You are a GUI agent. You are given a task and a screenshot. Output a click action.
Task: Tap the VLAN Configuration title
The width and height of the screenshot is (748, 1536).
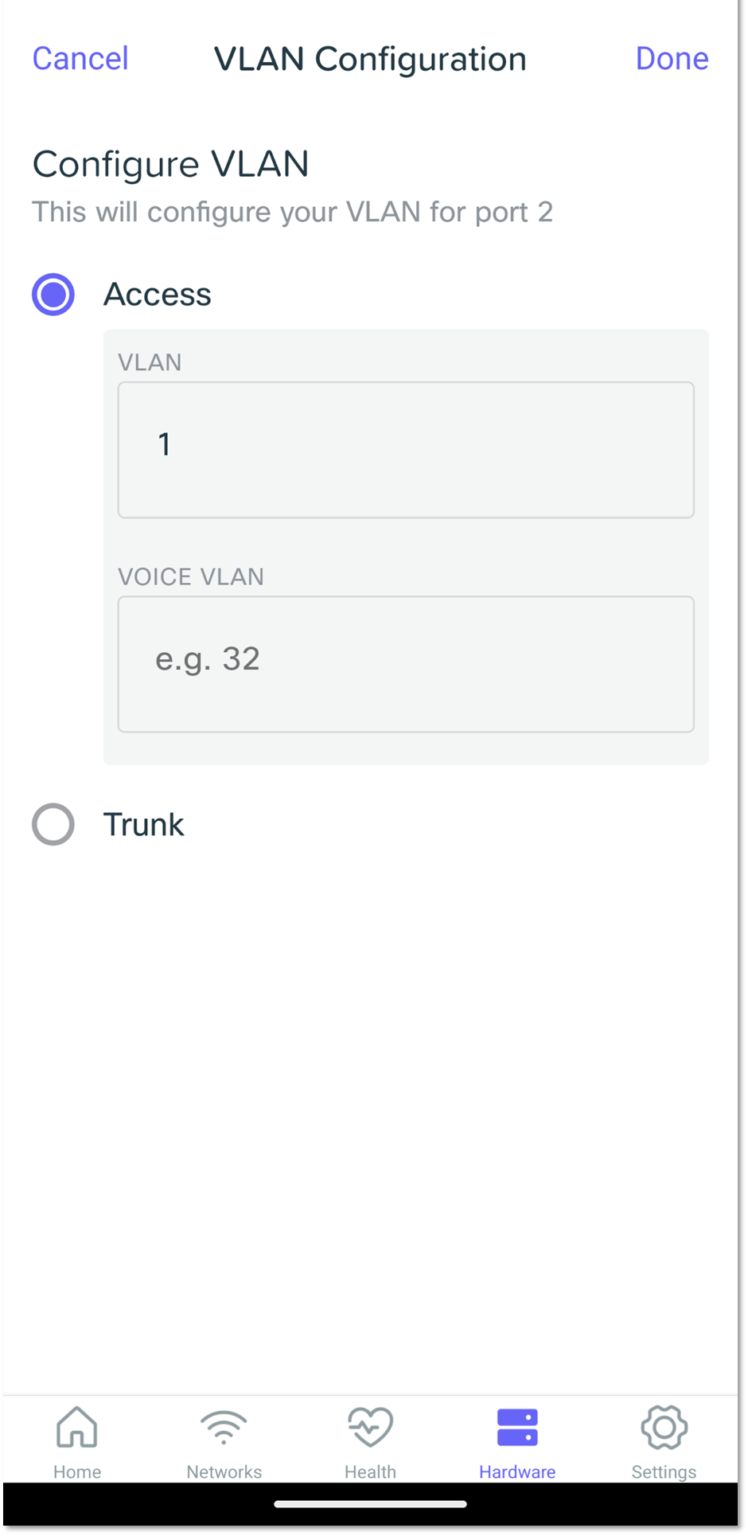[370, 58]
